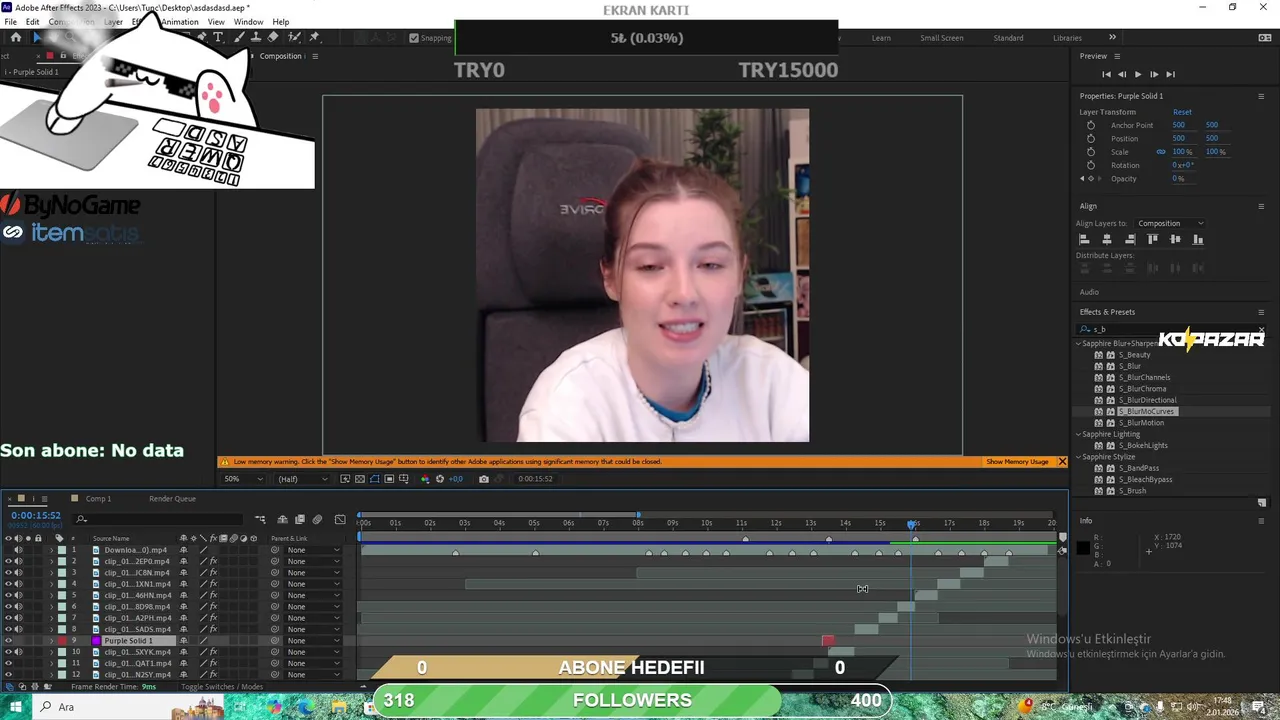
Task: Click Toggle Switches / Modes
Action: pos(222,687)
